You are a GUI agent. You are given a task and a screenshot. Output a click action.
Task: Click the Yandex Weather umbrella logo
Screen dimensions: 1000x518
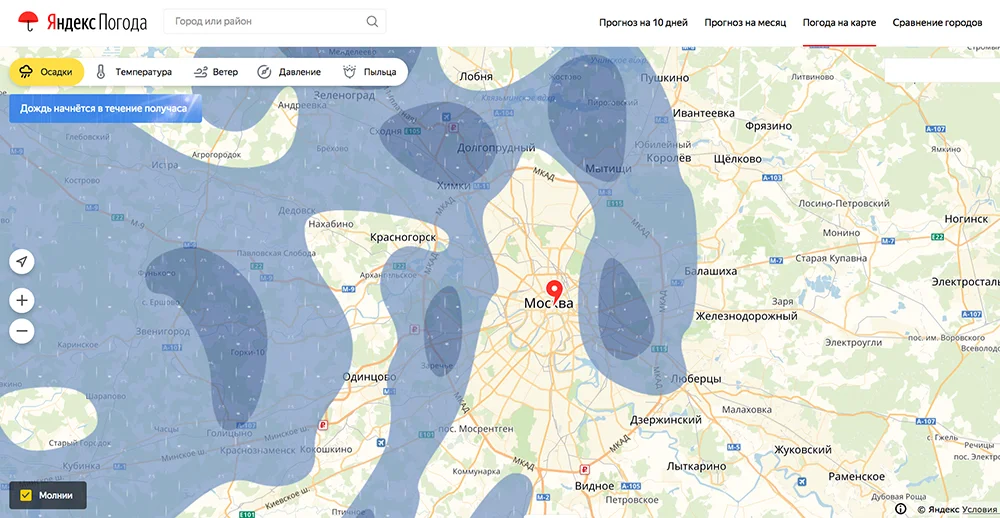click(29, 22)
